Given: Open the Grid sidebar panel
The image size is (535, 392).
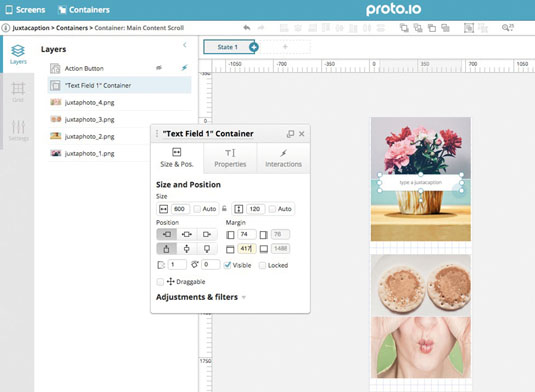Looking at the screenshot, I should point(18,92).
